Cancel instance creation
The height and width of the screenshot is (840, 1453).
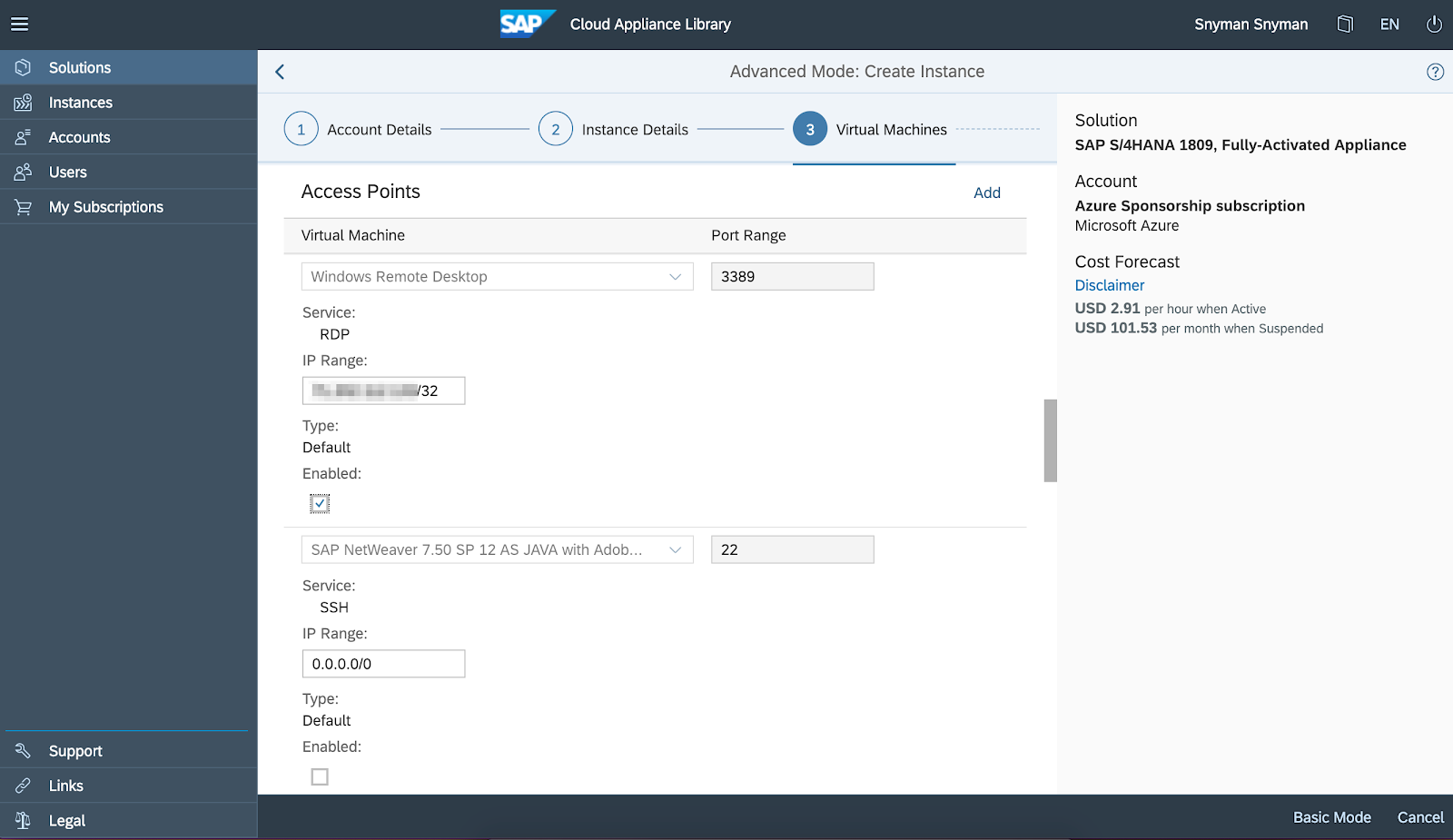[1420, 817]
